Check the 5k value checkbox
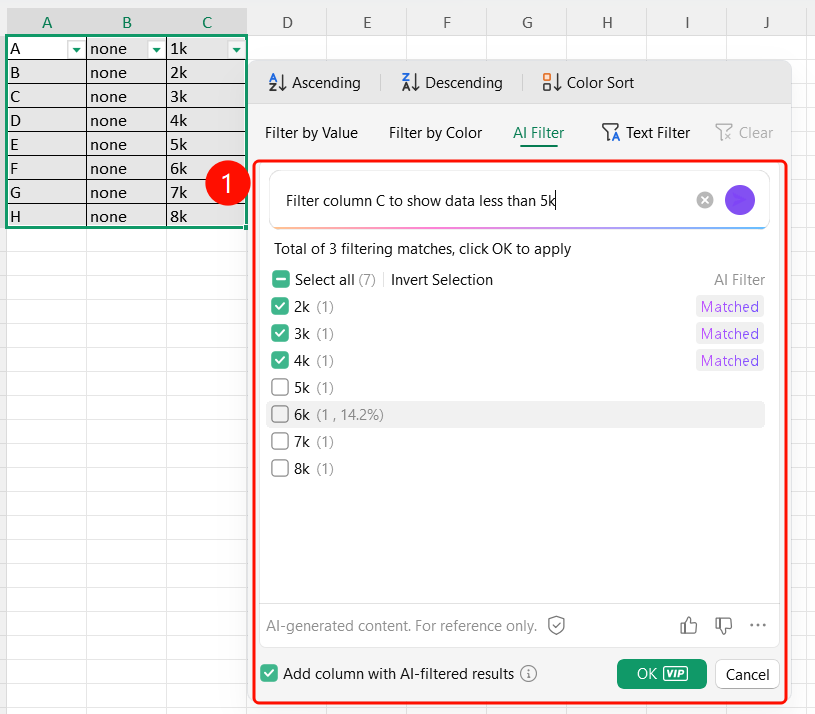This screenshot has height=714, width=815. coord(280,388)
